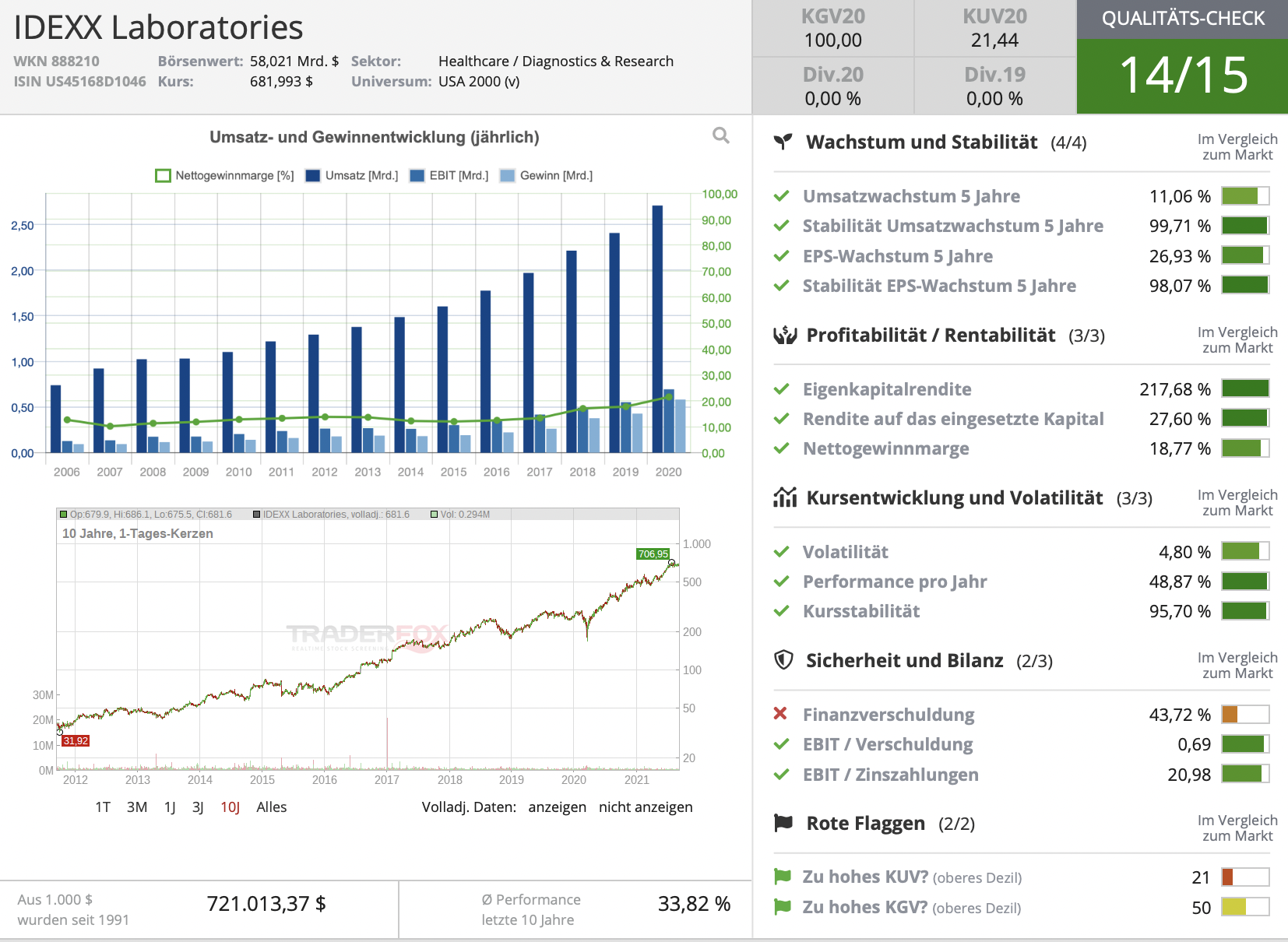Viewport: 1288px width, 942px height.
Task: Click the Umsatzwachstum 5 Jahre comparison bar
Action: pos(1245,196)
